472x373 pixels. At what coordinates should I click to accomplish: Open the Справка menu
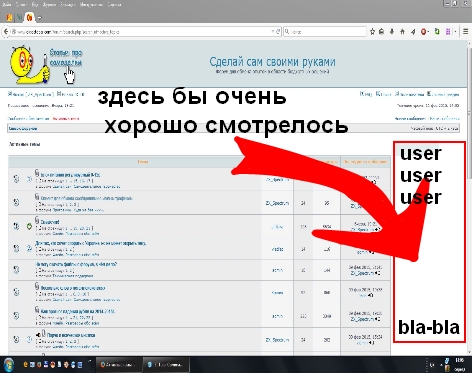click(x=114, y=5)
